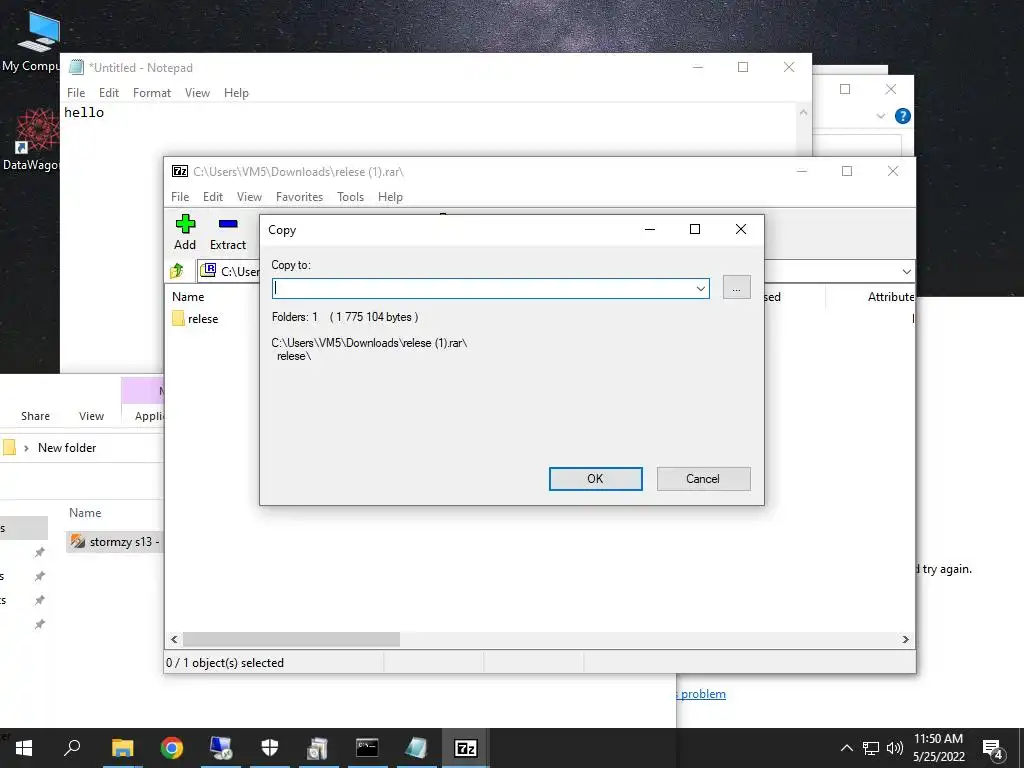This screenshot has height=768, width=1024.
Task: Open network status tray icon
Action: tap(871, 748)
